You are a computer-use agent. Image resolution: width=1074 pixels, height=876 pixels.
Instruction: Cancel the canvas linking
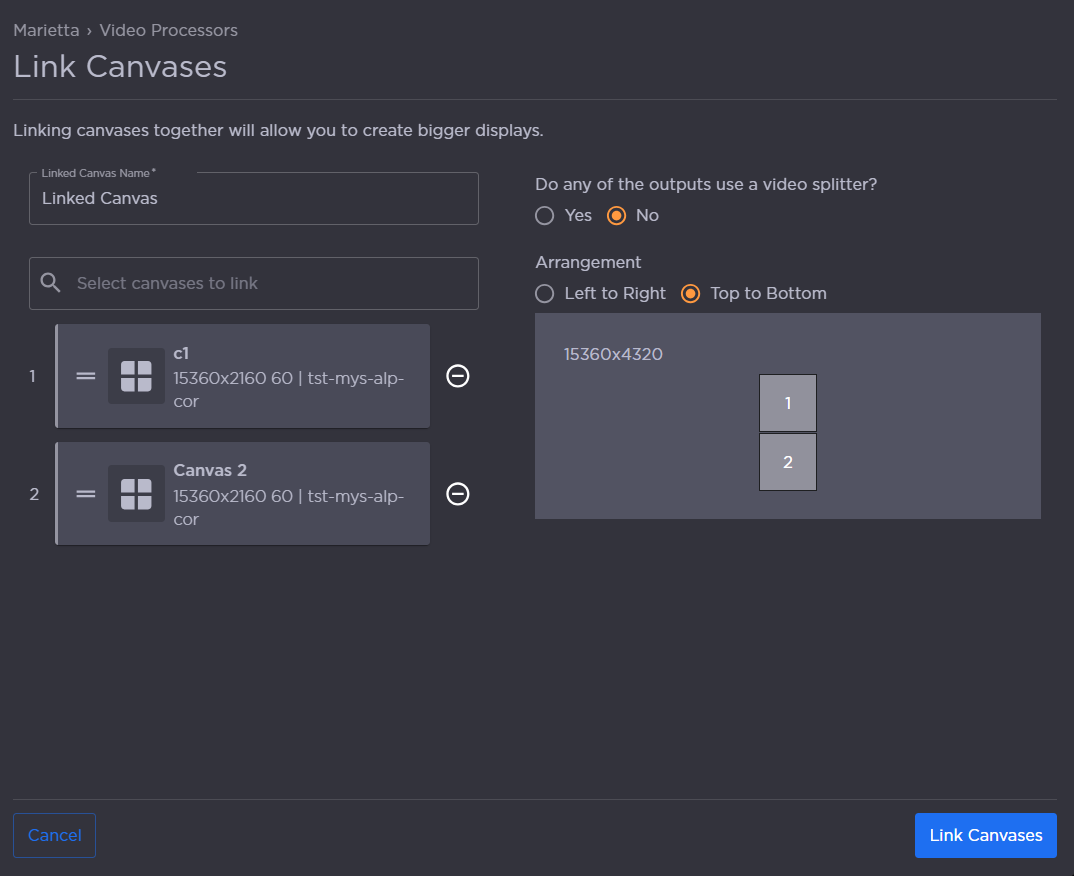click(x=54, y=835)
